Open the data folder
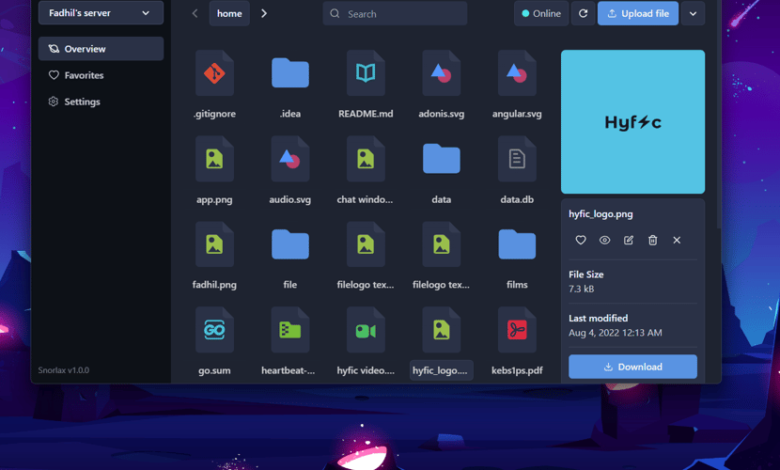The width and height of the screenshot is (780, 470). point(441,159)
